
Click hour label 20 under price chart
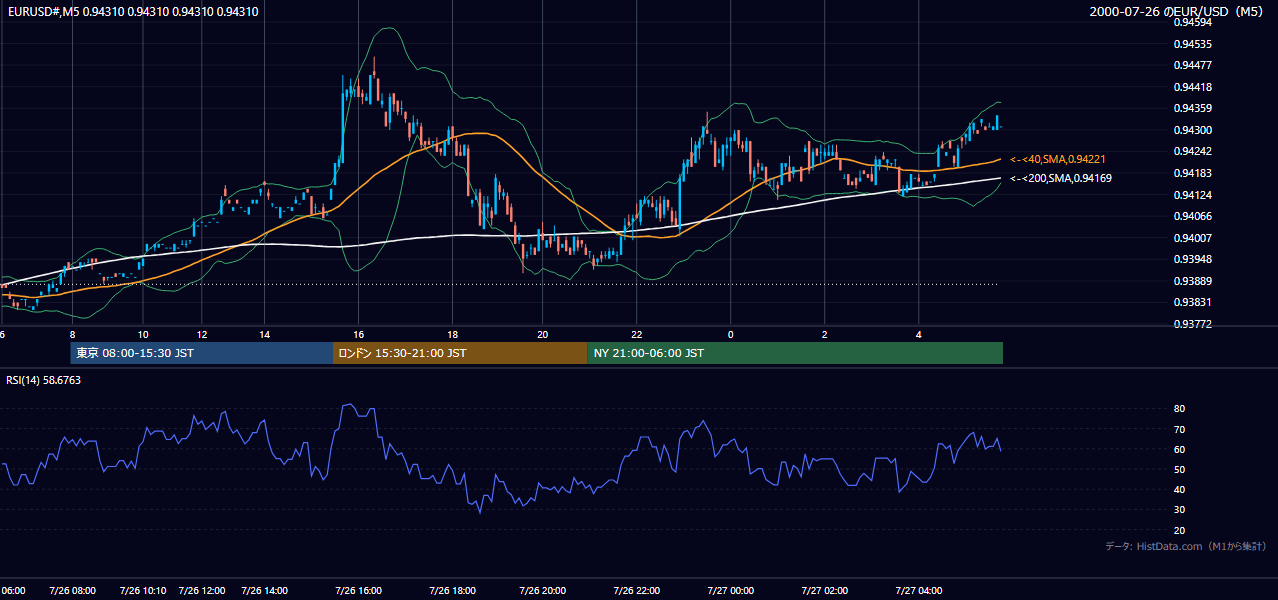543,334
